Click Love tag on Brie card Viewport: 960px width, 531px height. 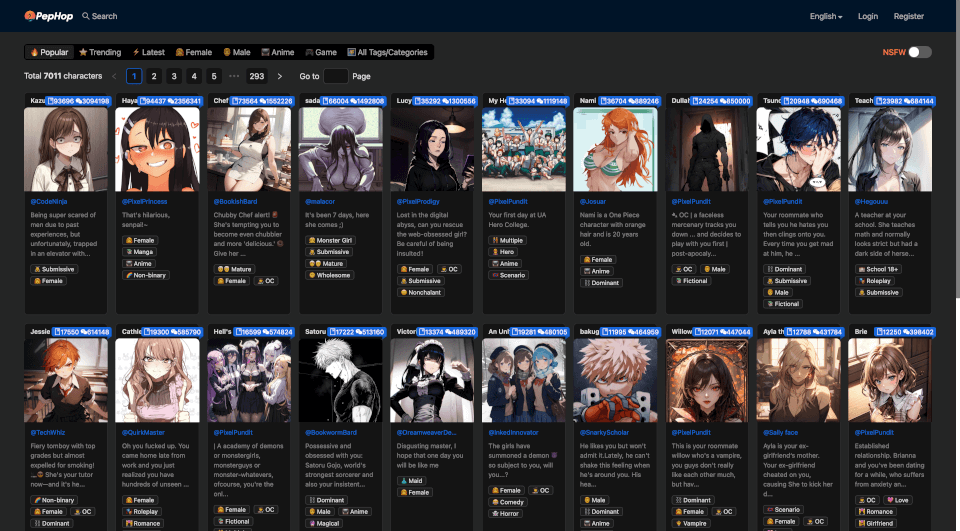point(898,500)
